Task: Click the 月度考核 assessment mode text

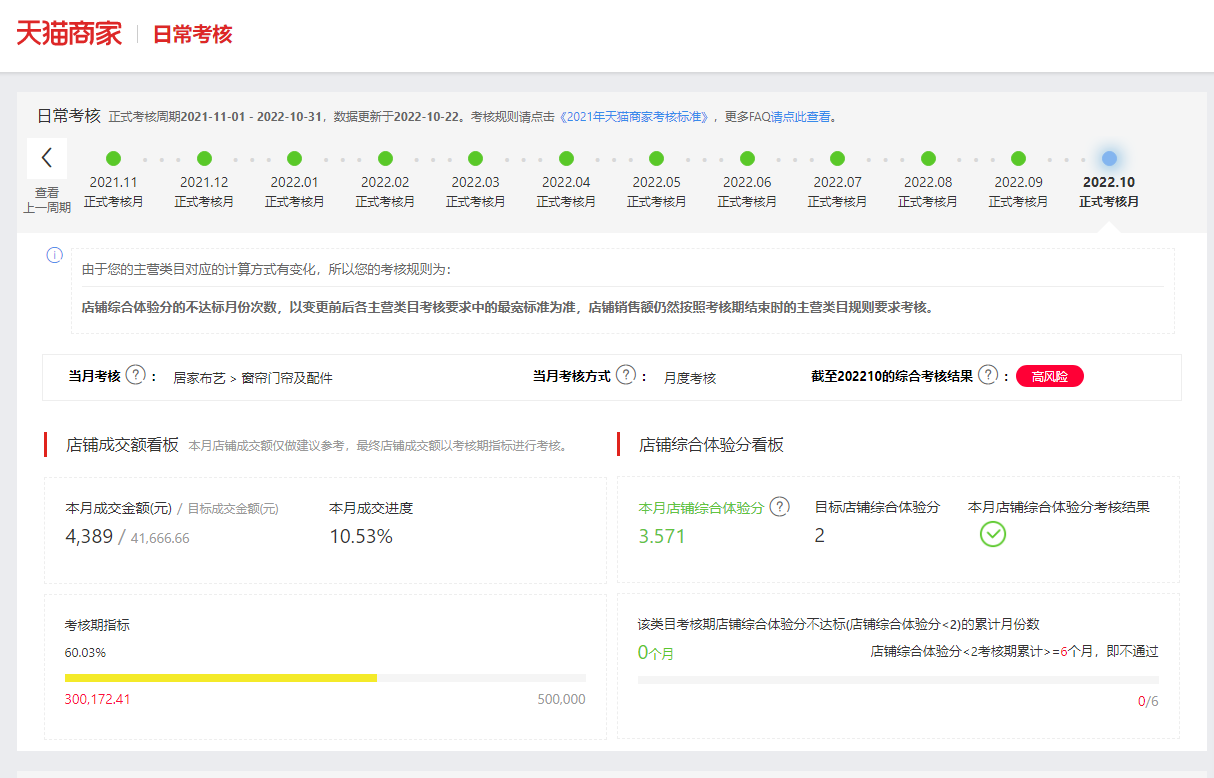Action: [x=690, y=378]
